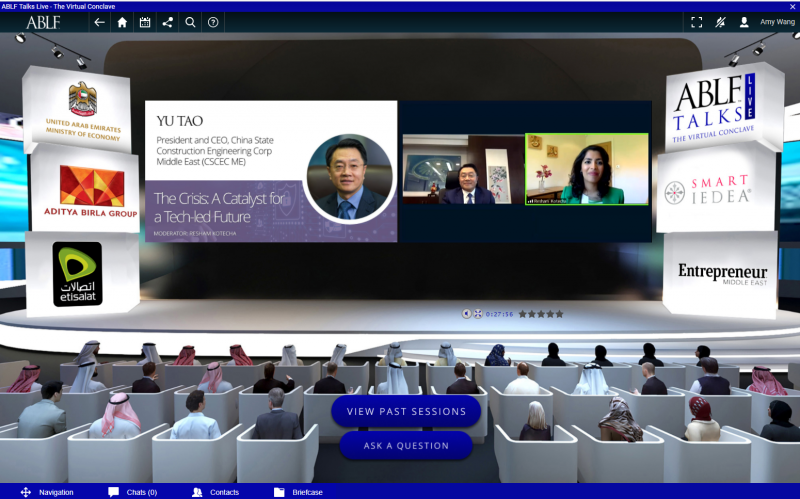The image size is (800, 499).
Task: Enter full screen mode via toolbar icon
Action: pyautogui.click(x=696, y=22)
